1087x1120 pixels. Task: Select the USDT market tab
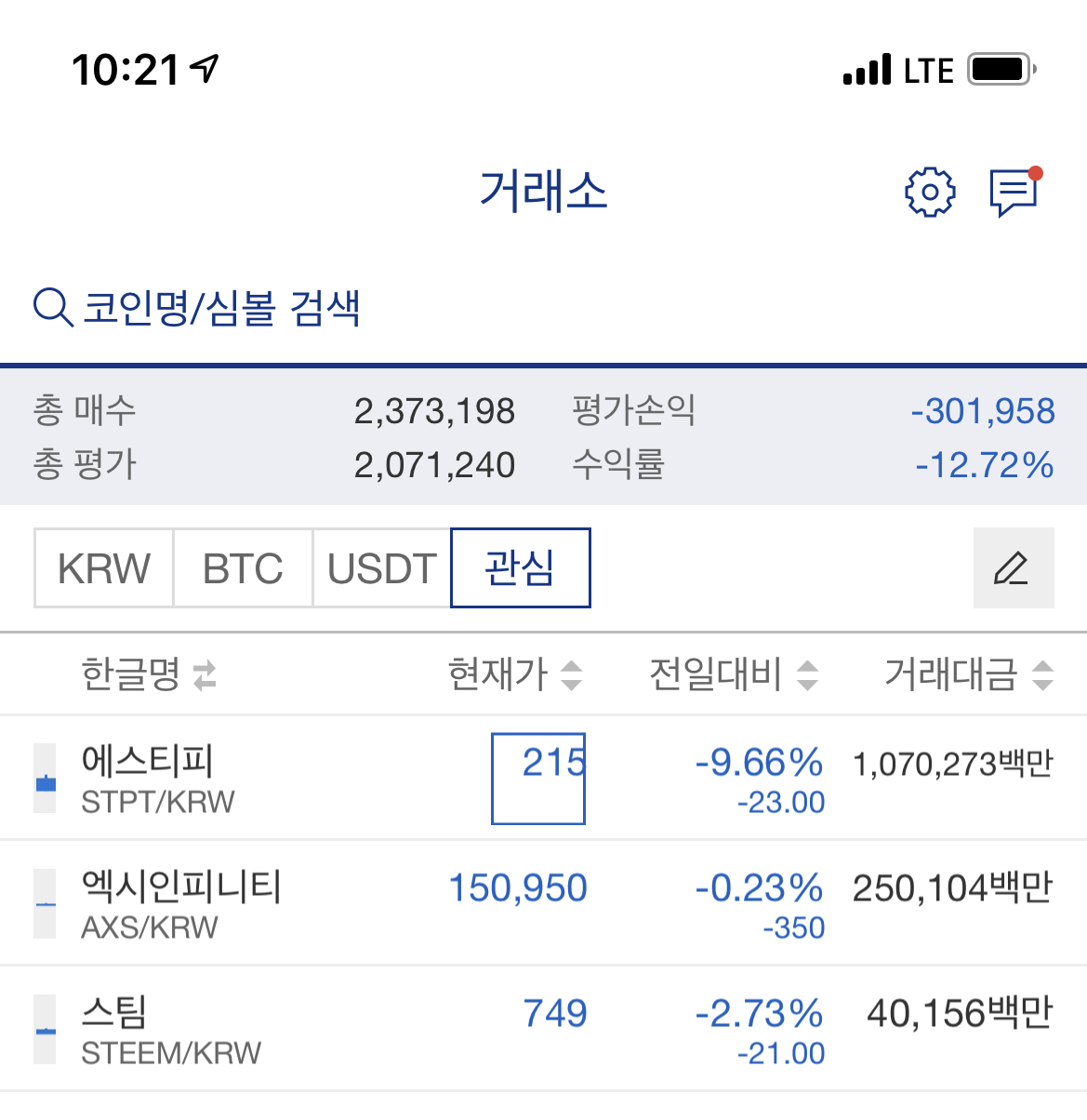tap(382, 568)
